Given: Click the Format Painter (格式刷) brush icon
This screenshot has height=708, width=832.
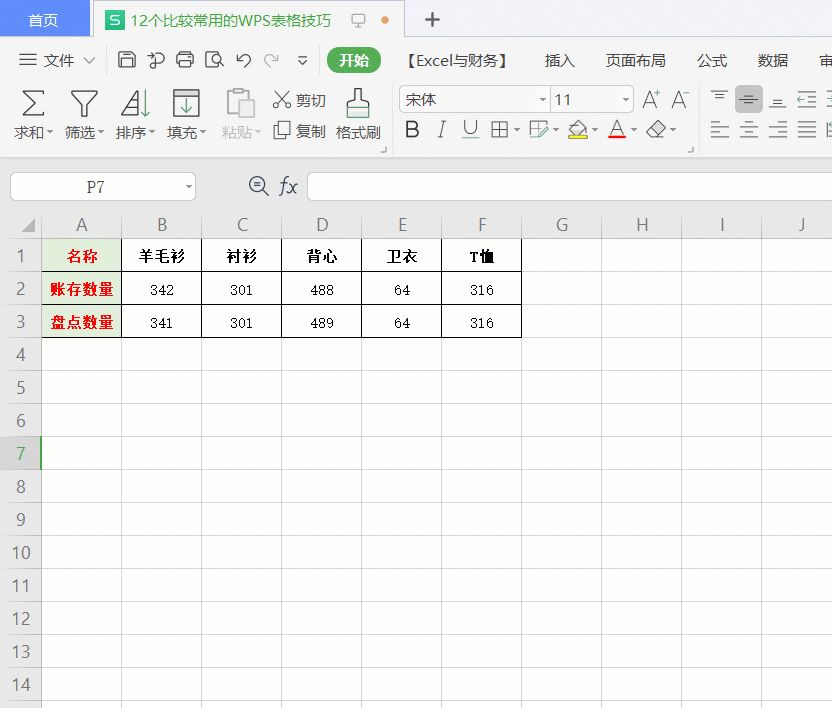Looking at the screenshot, I should (357, 103).
